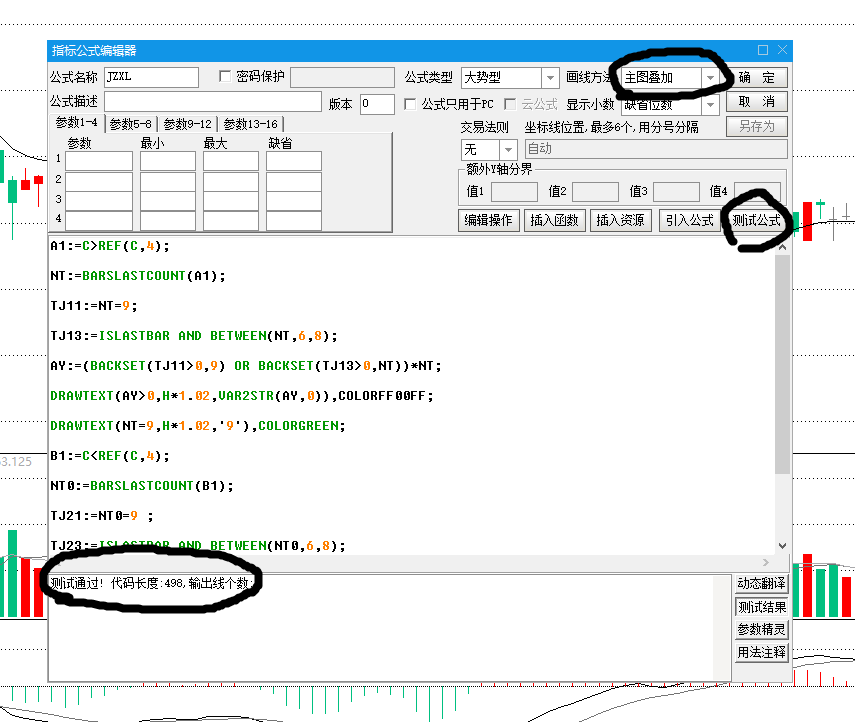Expand the 画线方法 dropdown arrow
Viewport: 855px width, 722px height.
pyautogui.click(x=710, y=78)
